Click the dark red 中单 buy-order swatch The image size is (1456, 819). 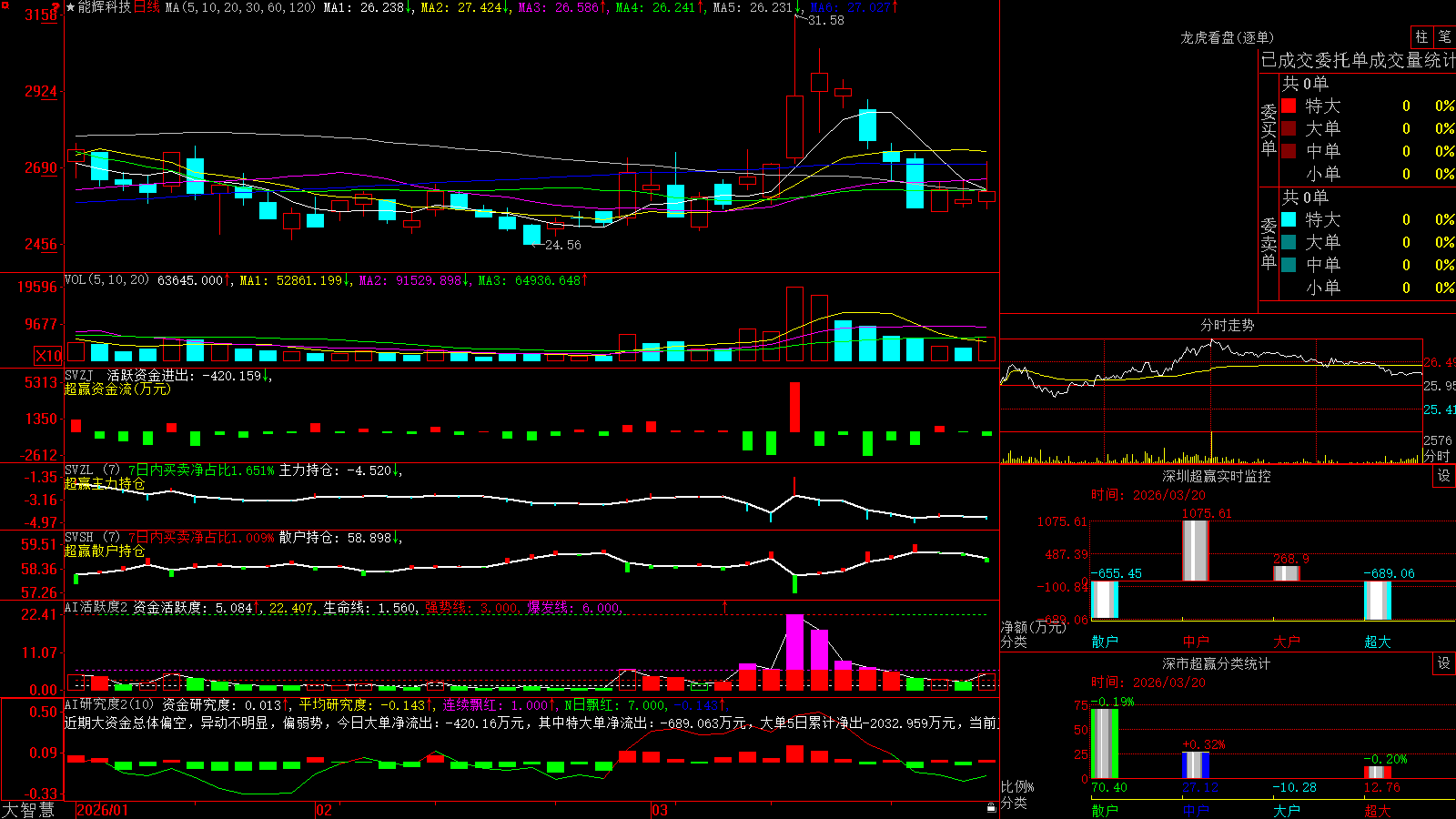pos(1289,151)
